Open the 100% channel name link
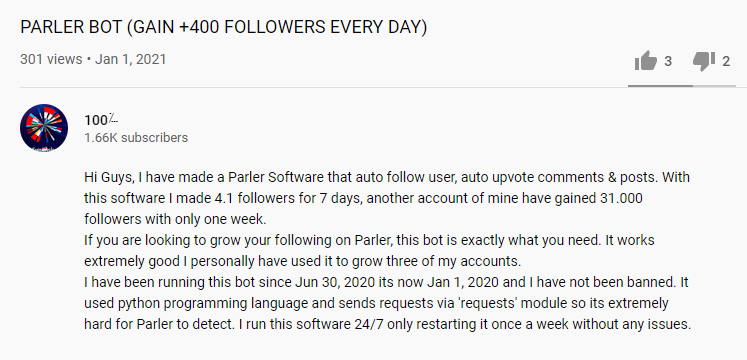Image resolution: width=747 pixels, height=360 pixels. tap(101, 120)
